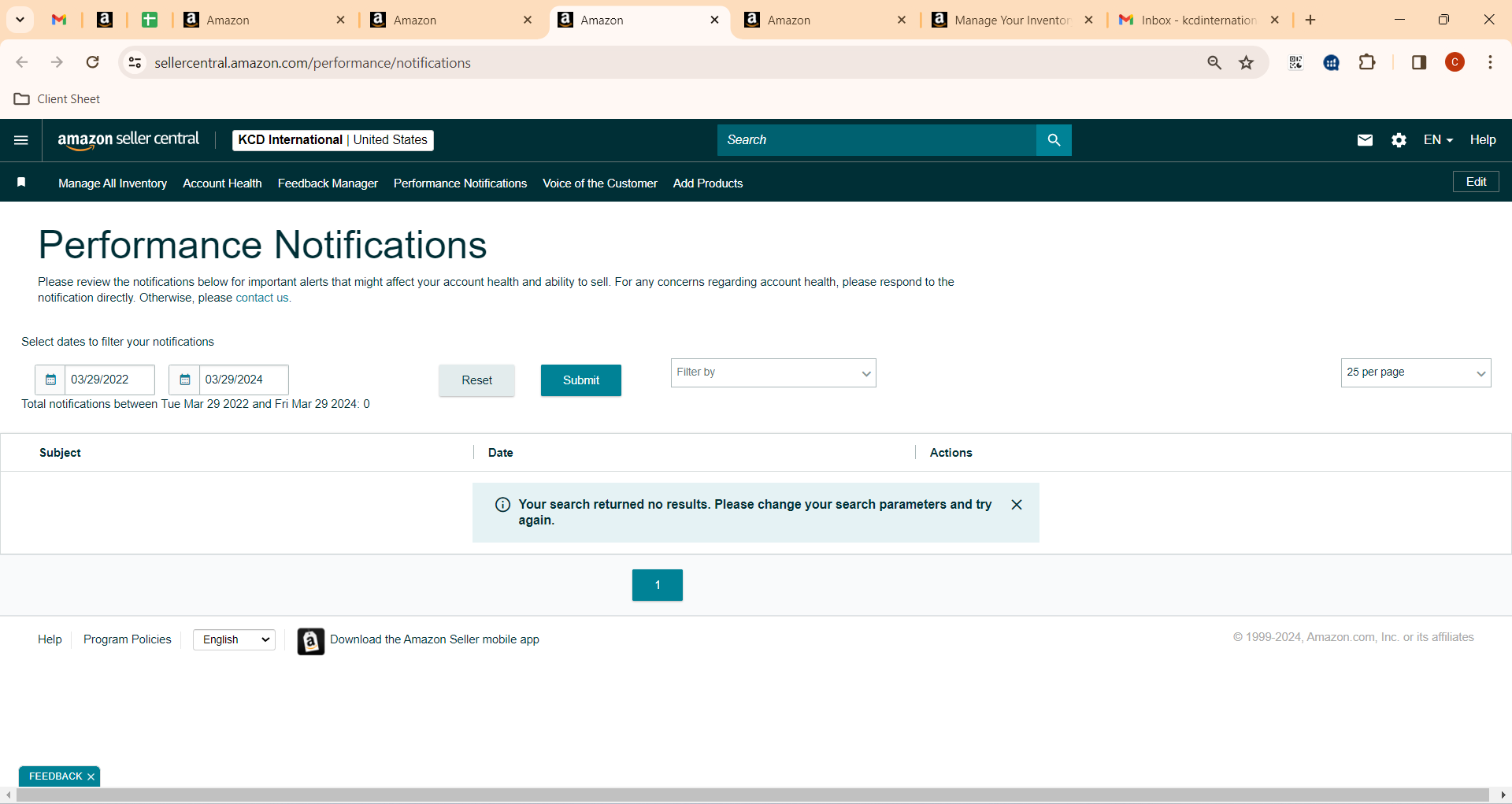The width and height of the screenshot is (1512, 804).
Task: Open the Chrome three-dot menu
Action: (x=1490, y=62)
